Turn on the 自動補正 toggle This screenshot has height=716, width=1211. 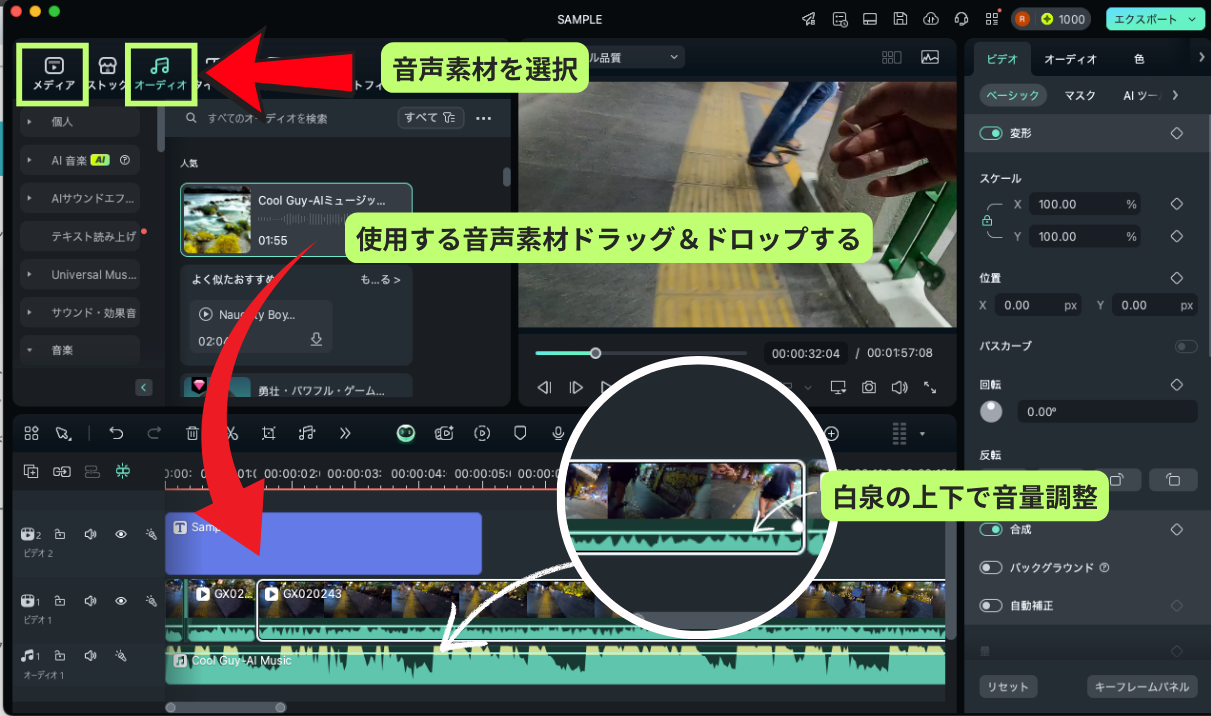991,605
